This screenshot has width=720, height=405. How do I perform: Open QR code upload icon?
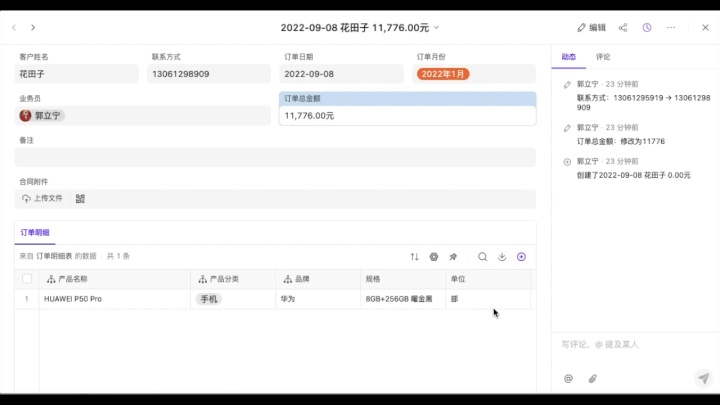click(x=80, y=198)
